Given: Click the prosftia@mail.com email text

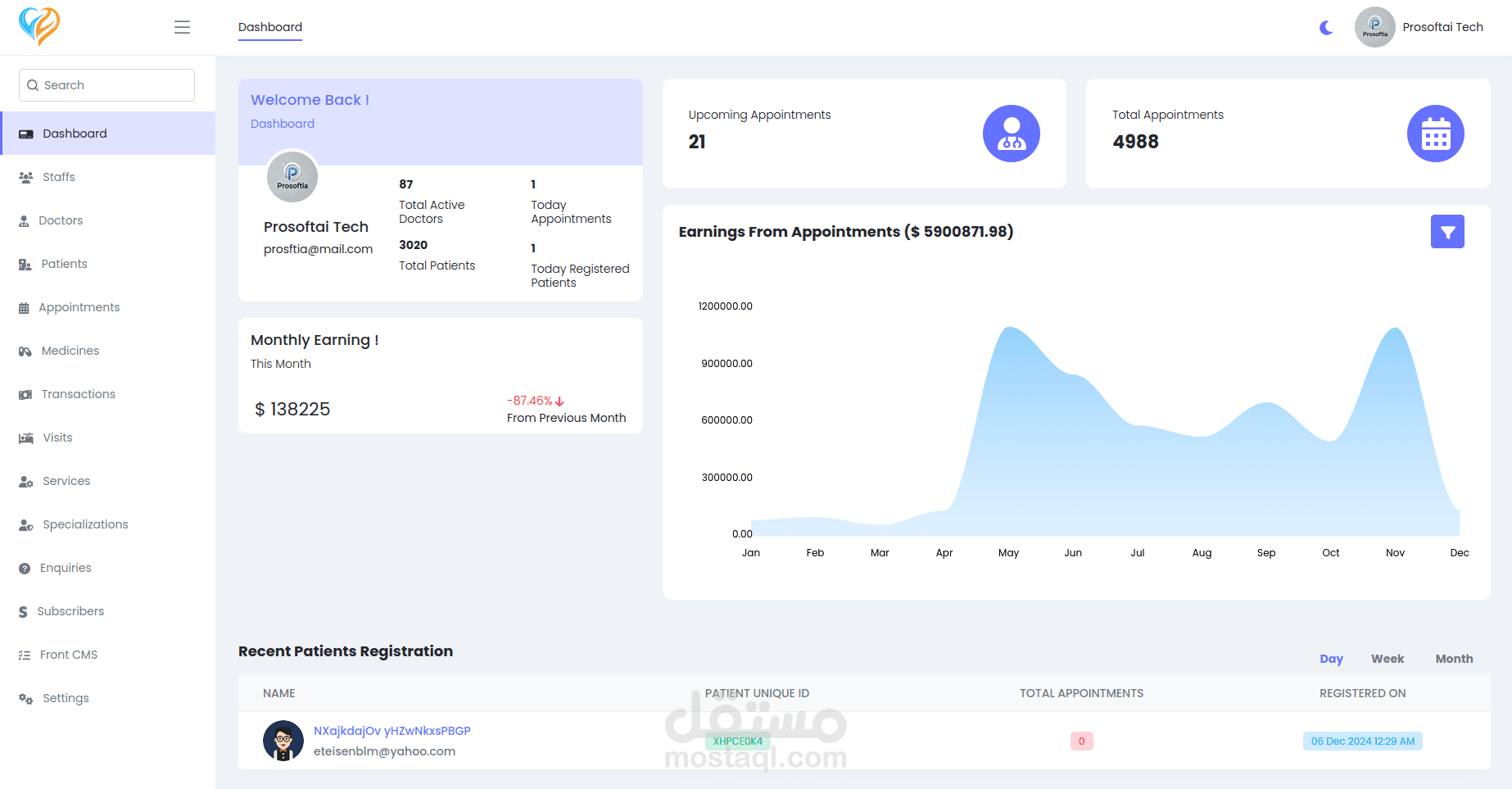Looking at the screenshot, I should point(318,249).
